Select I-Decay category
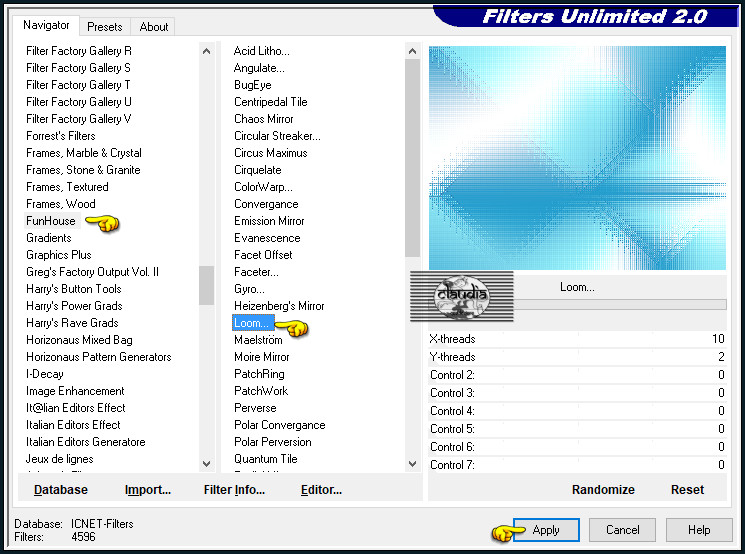The width and height of the screenshot is (745, 554). click(x=45, y=374)
